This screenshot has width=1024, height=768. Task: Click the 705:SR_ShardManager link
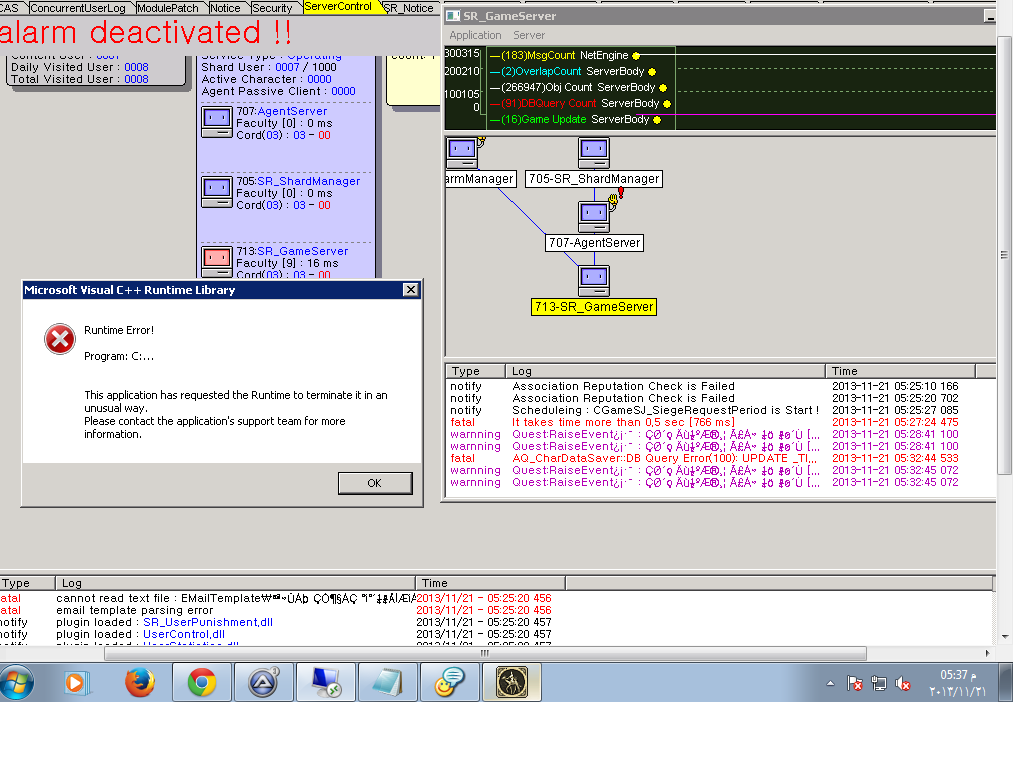(x=298, y=182)
